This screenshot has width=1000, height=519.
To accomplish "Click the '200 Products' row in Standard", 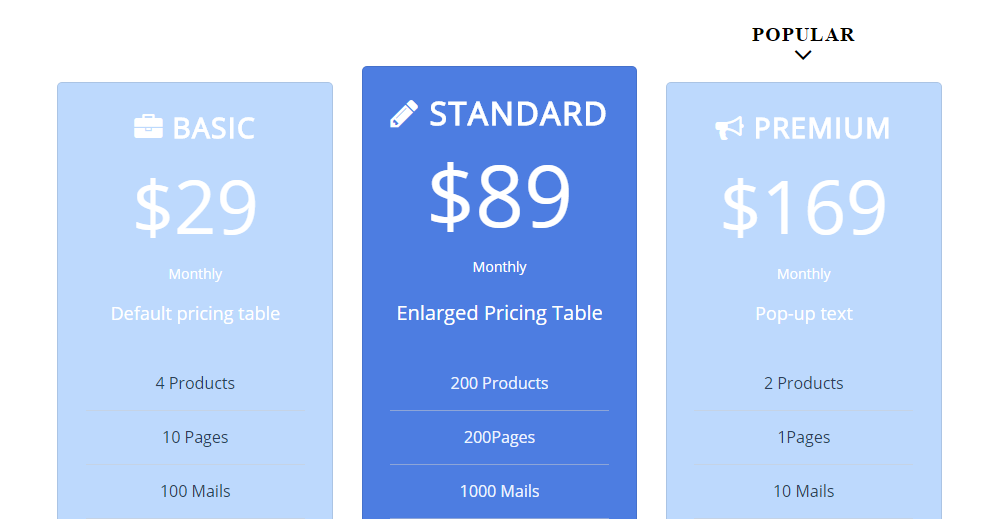I will [x=499, y=383].
